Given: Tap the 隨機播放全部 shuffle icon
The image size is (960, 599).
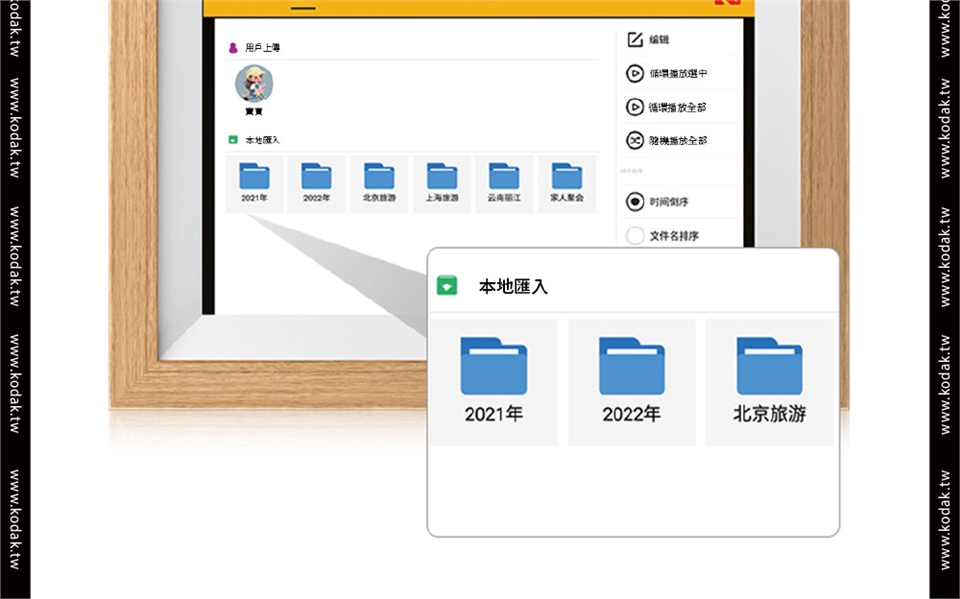Looking at the screenshot, I should [x=634, y=140].
